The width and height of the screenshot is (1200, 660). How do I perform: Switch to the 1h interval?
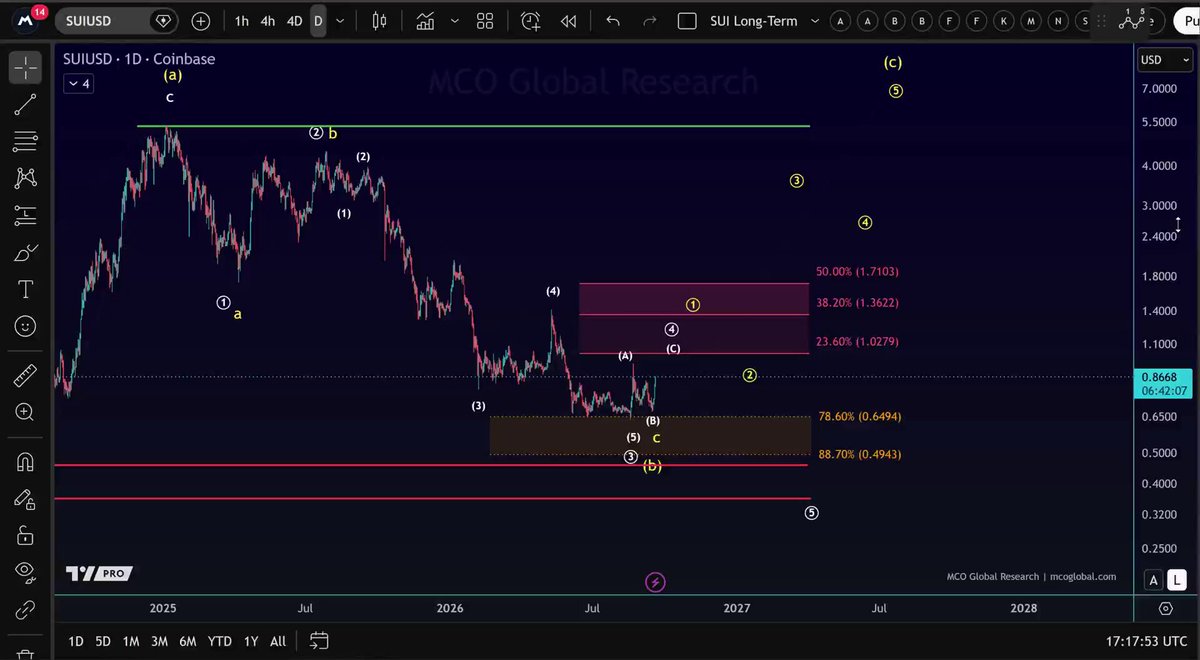[x=242, y=21]
